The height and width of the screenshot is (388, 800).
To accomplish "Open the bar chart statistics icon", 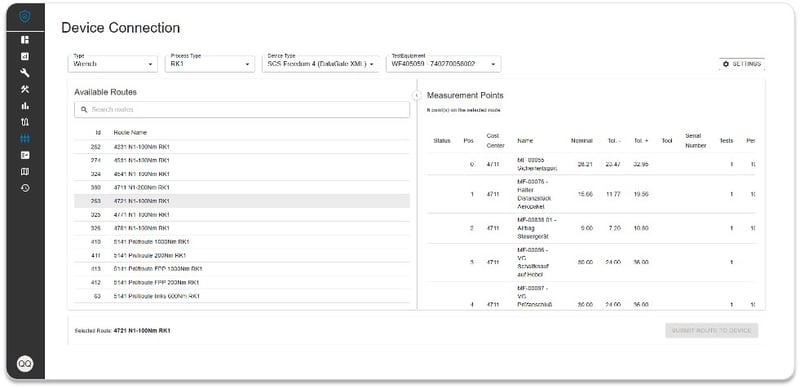I will pos(25,106).
